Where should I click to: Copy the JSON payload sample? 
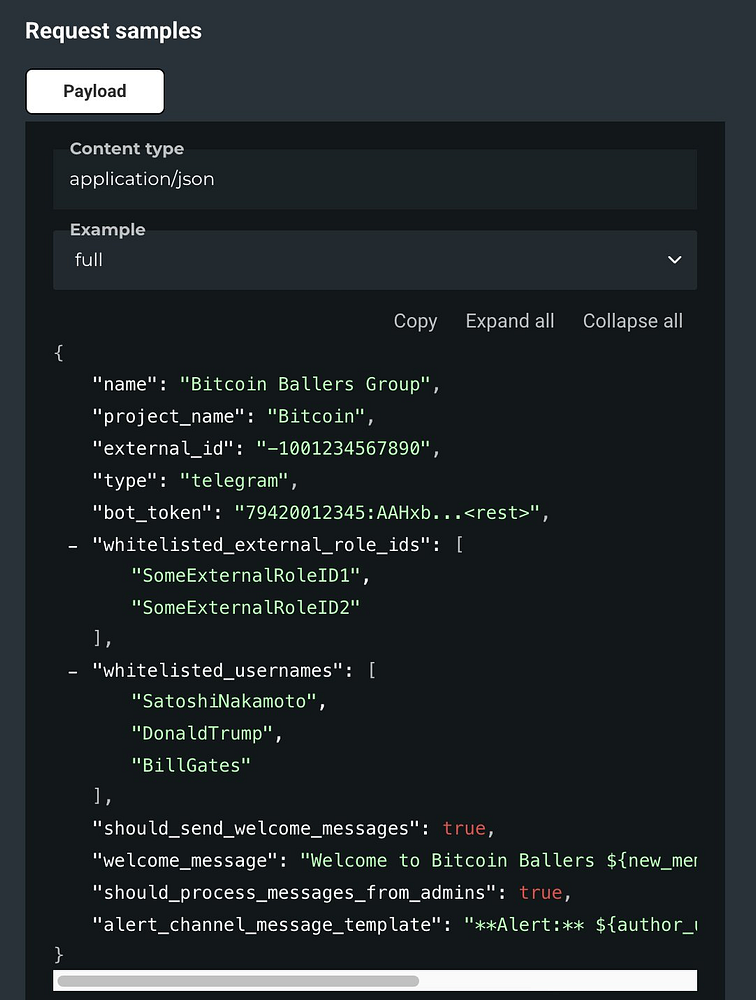415,321
